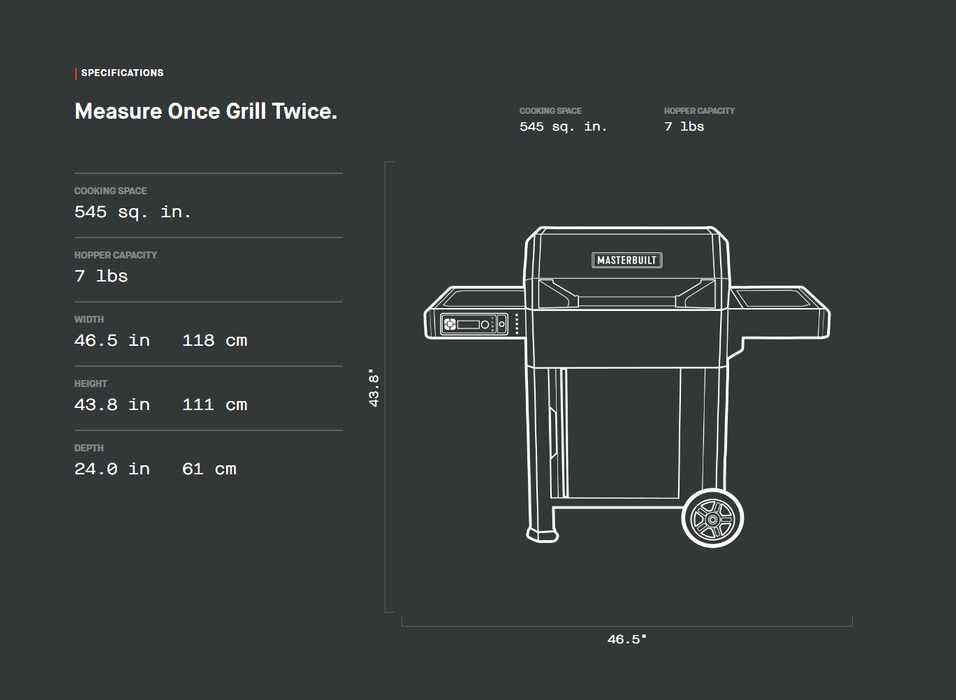
Task: Click the orange-marked SPECIFICATIONS section label
Action: tap(121, 73)
